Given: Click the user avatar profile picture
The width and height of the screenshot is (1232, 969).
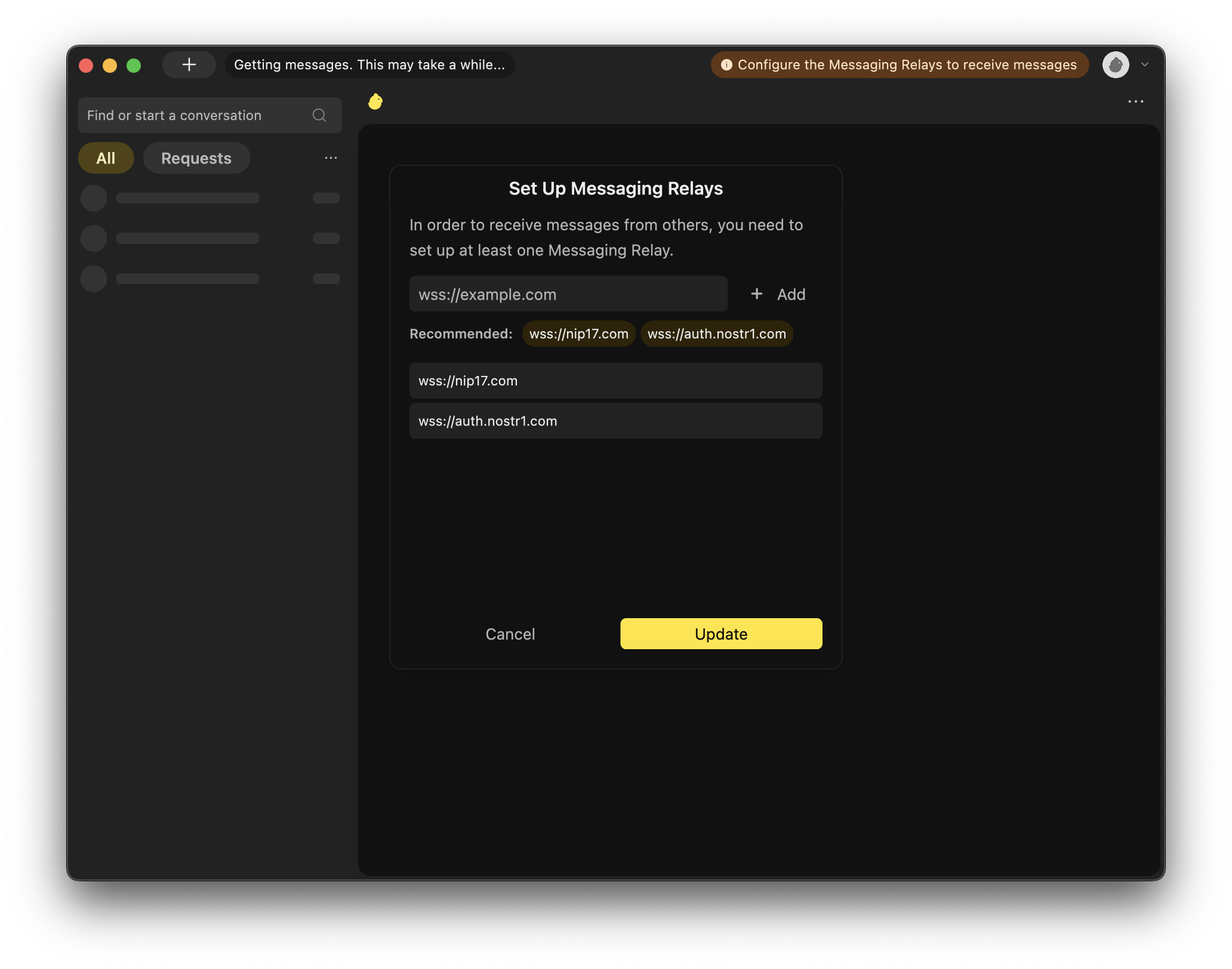Looking at the screenshot, I should (x=1115, y=64).
